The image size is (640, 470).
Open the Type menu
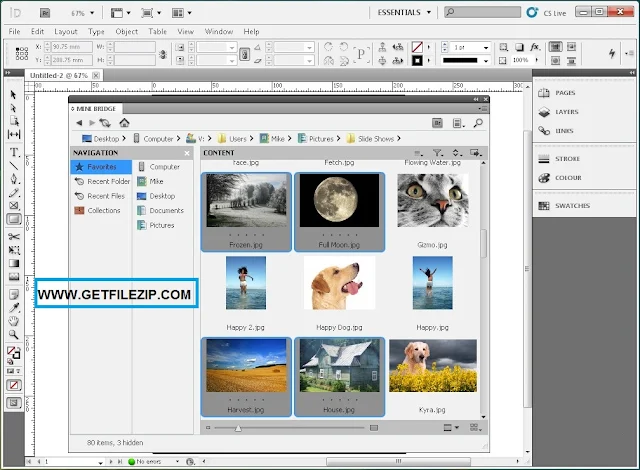tap(96, 31)
